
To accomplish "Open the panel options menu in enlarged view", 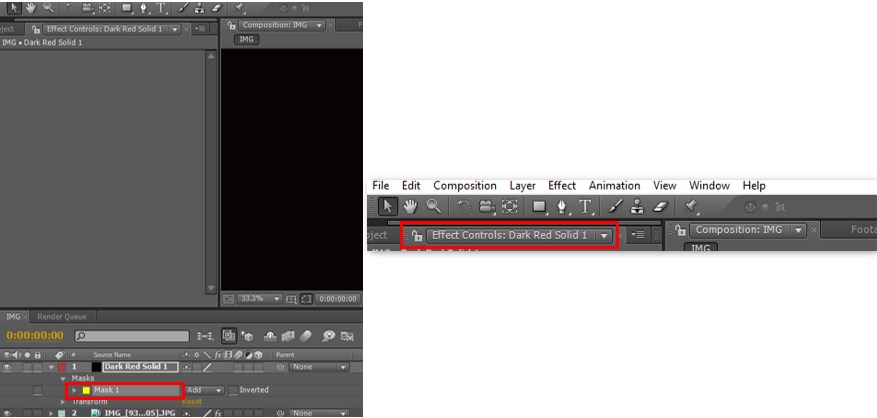I will pos(638,236).
